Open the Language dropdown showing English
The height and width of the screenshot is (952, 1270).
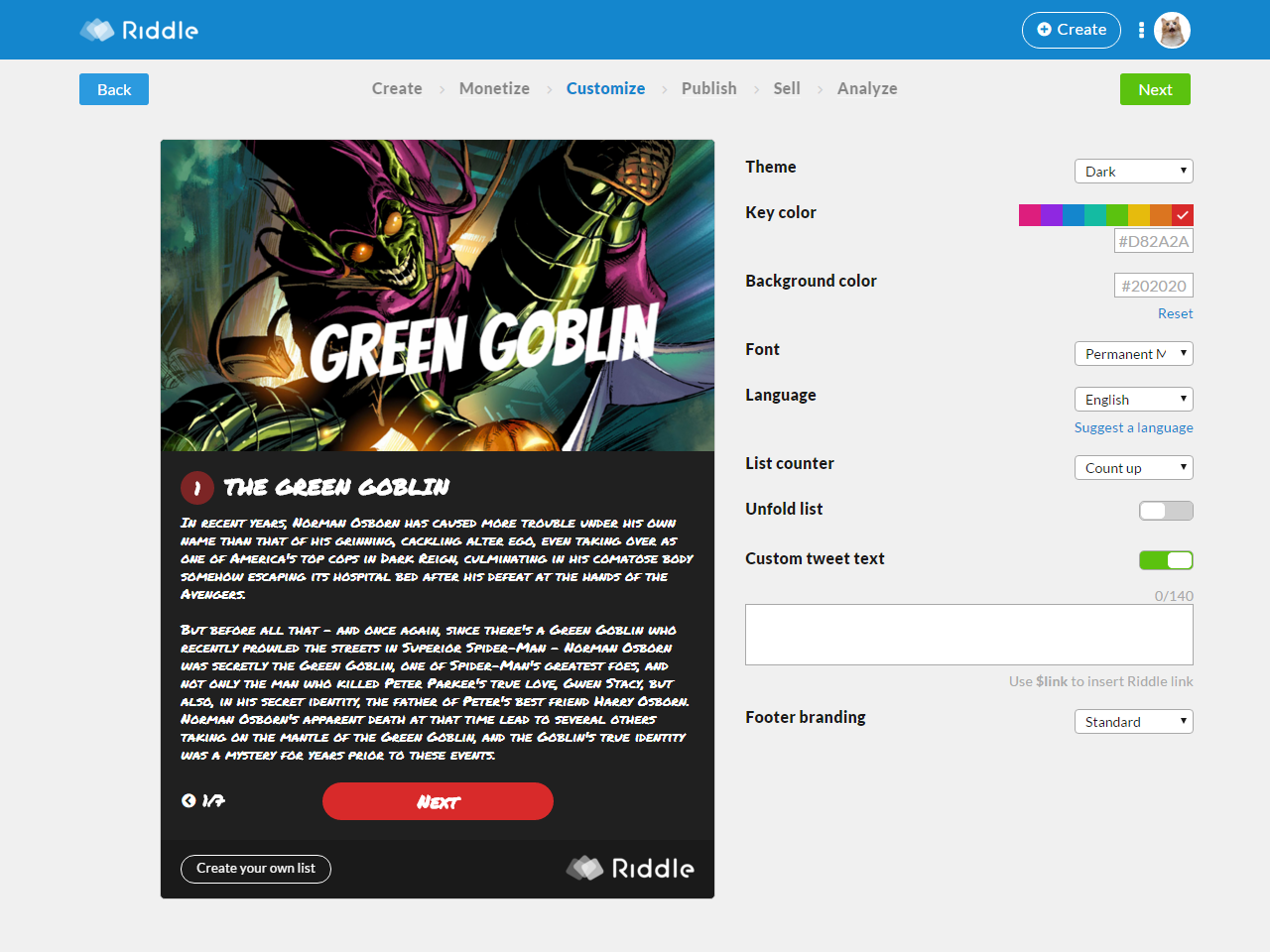point(1134,400)
